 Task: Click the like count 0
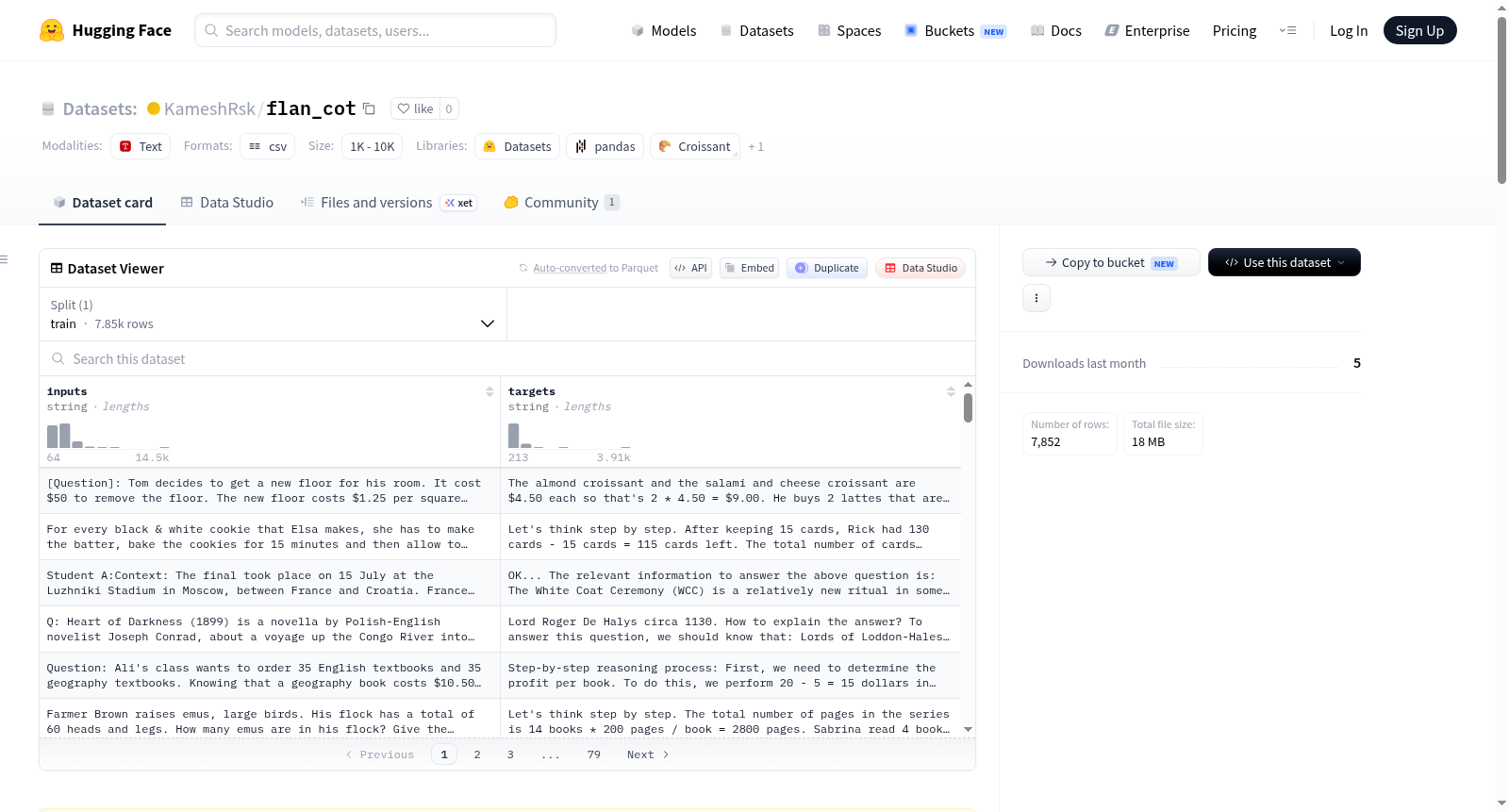click(x=449, y=108)
